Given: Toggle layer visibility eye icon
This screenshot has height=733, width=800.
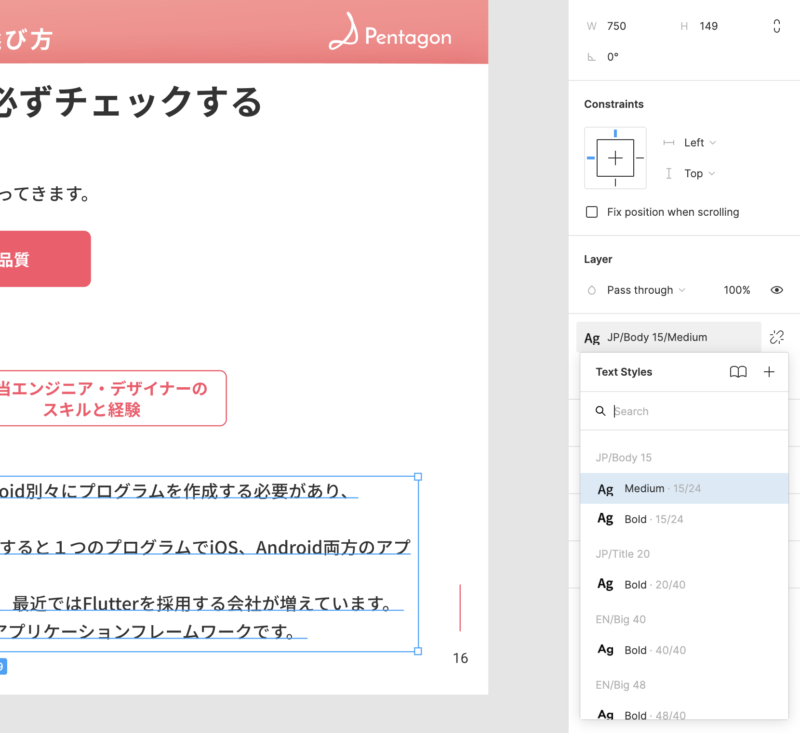Looking at the screenshot, I should pos(777,290).
